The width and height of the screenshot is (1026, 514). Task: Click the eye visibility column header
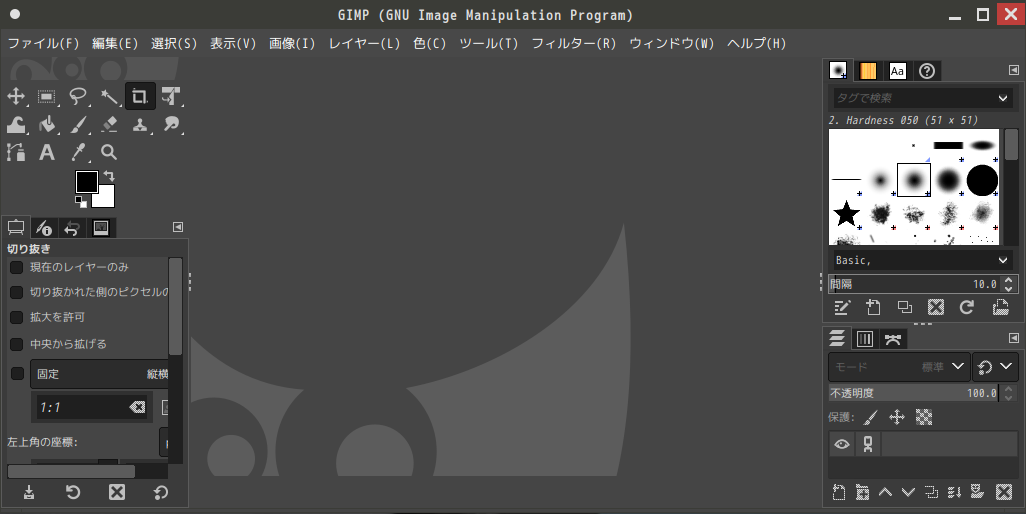tap(842, 444)
